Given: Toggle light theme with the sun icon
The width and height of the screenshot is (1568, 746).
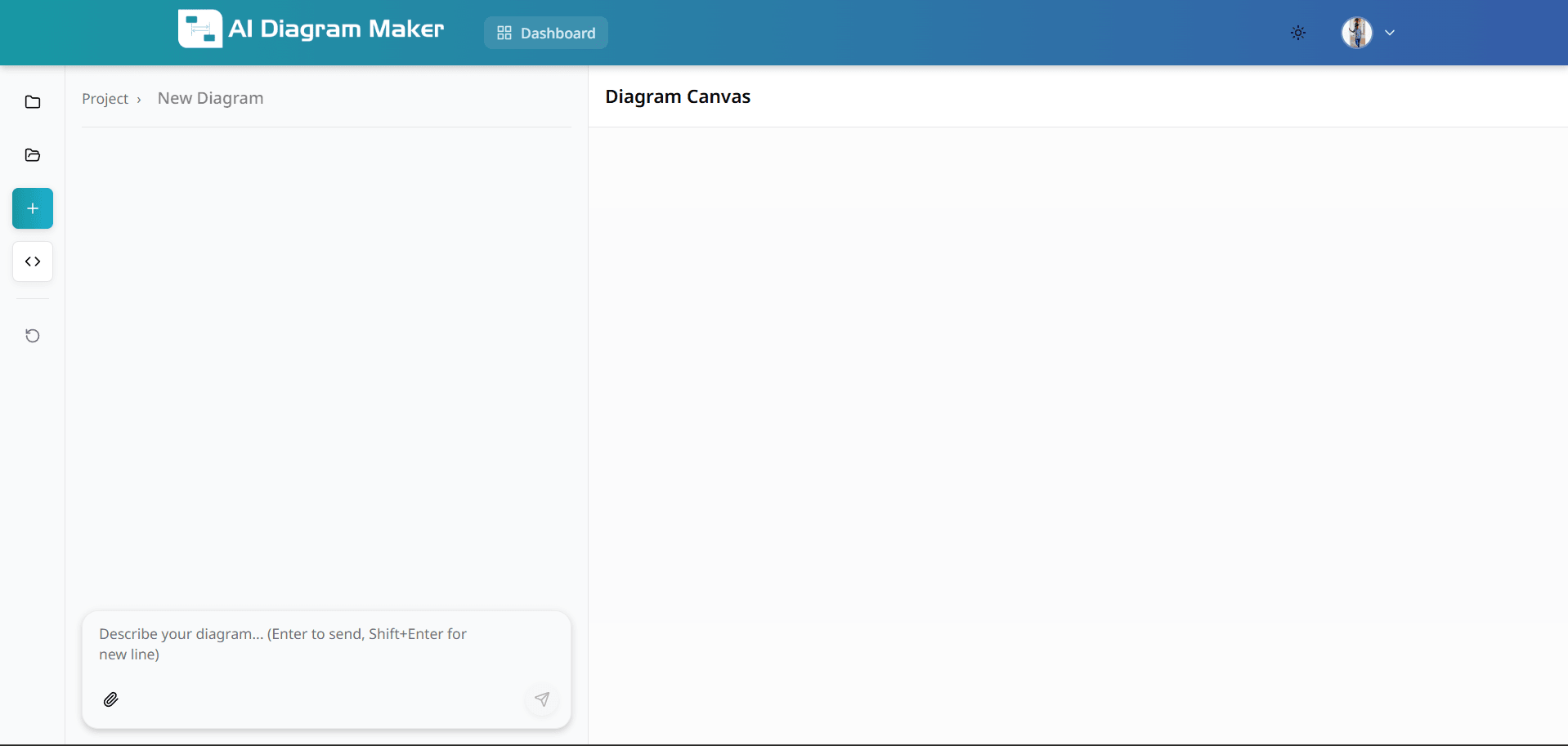Looking at the screenshot, I should (x=1297, y=33).
